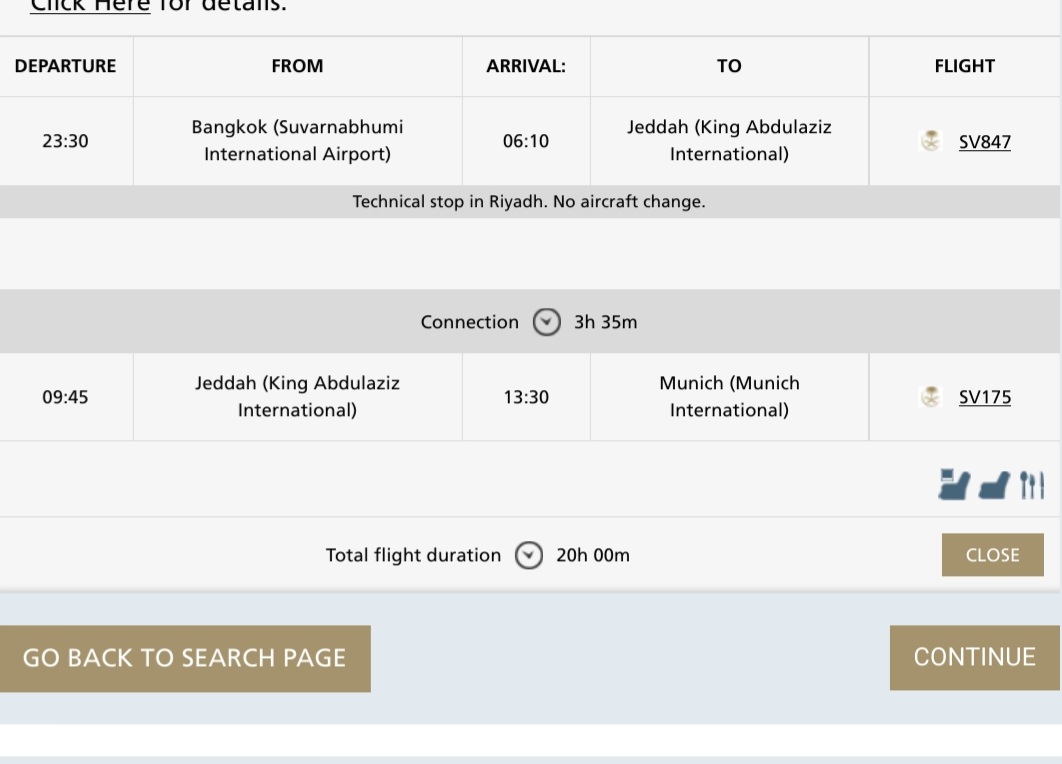
Task: Select the Munich International destination cell
Action: [x=729, y=396]
